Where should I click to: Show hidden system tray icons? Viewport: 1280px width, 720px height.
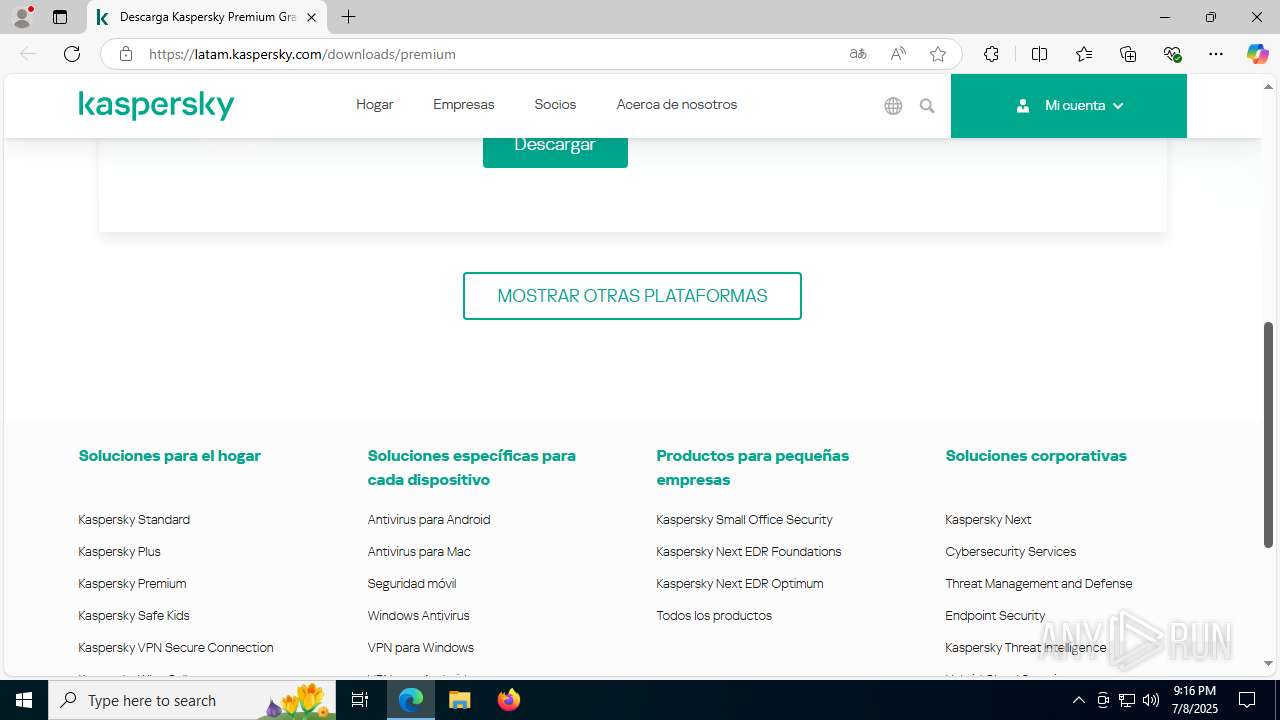pyautogui.click(x=1078, y=700)
